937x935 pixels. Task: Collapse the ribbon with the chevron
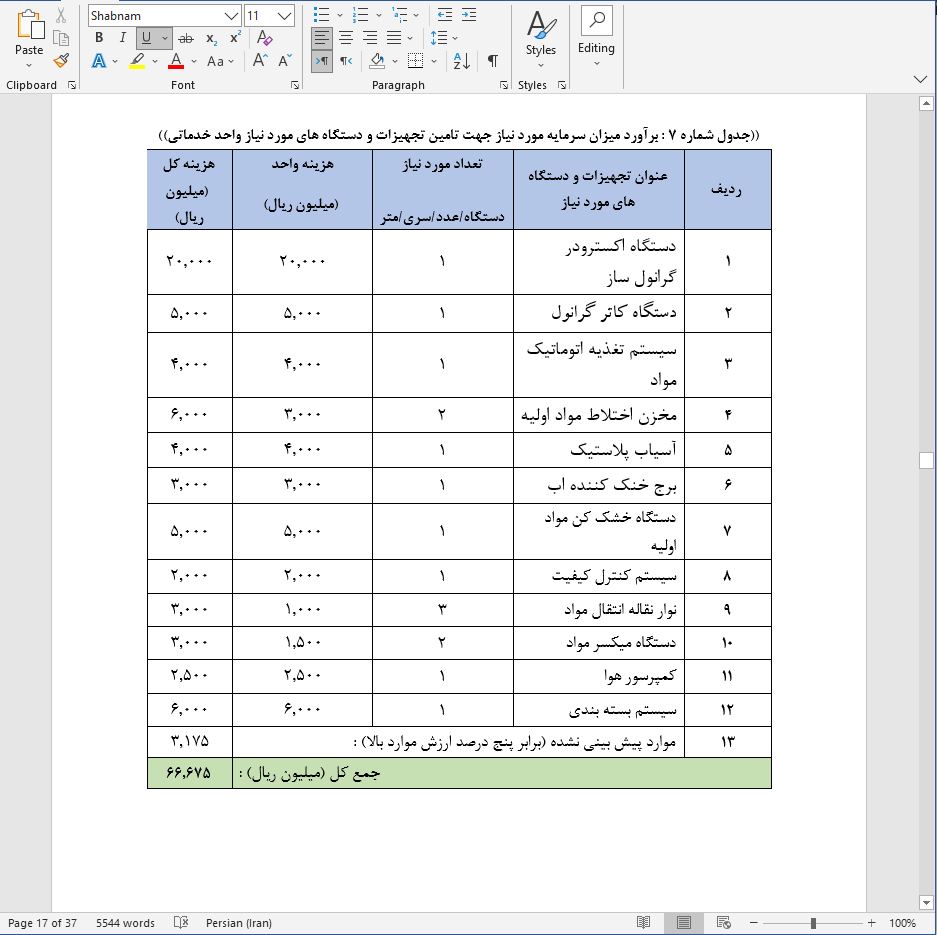point(920,79)
